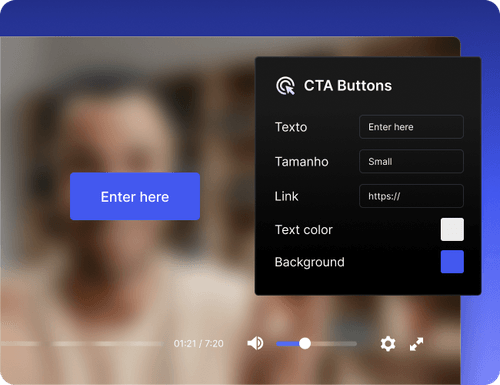Click the Texto input containing "Enter here"
Image resolution: width=500 pixels, height=385 pixels.
[411, 127]
